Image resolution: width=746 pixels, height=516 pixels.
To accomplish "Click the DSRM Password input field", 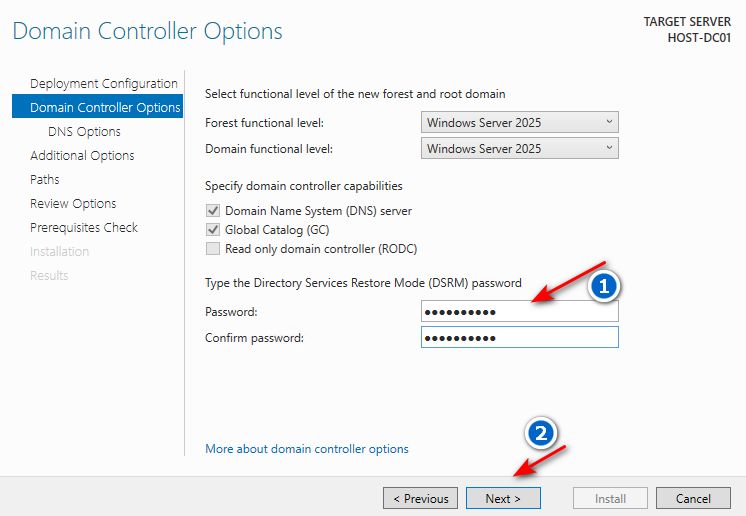I will pos(519,312).
